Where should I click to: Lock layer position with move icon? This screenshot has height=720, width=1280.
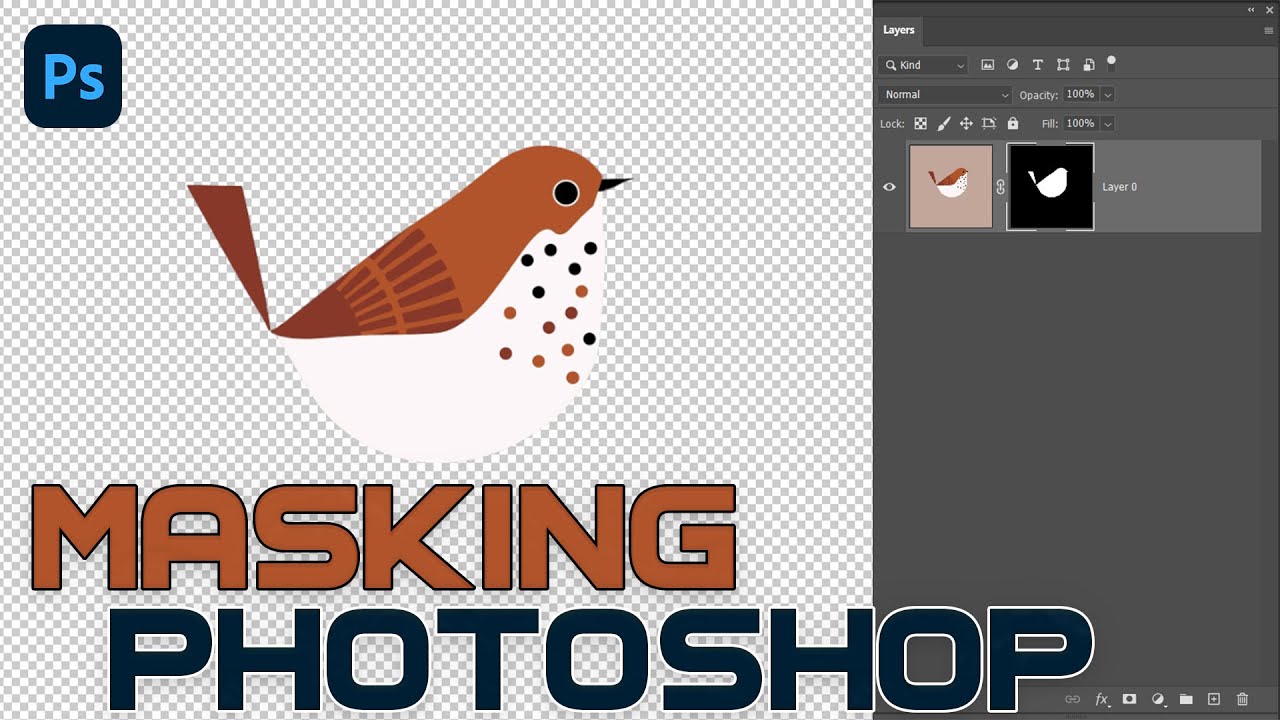point(966,124)
